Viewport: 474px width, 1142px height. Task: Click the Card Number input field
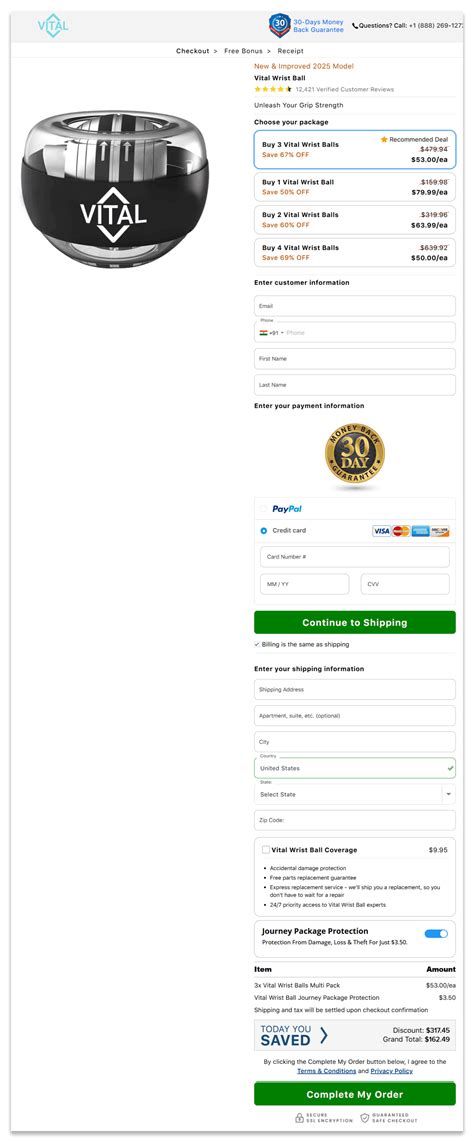pos(355,557)
